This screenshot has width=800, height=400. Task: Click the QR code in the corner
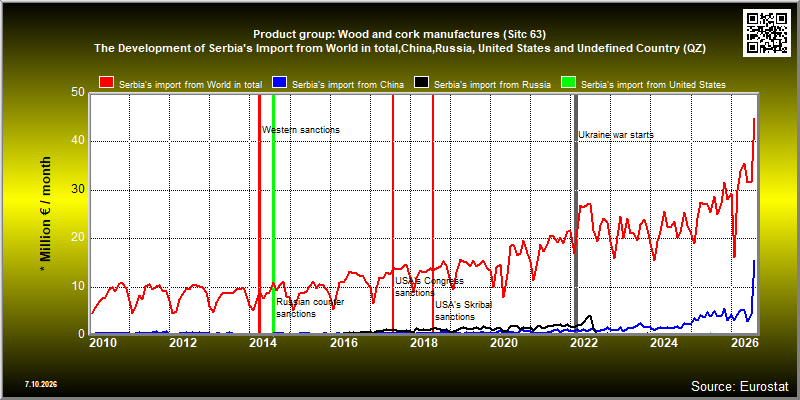point(767,32)
